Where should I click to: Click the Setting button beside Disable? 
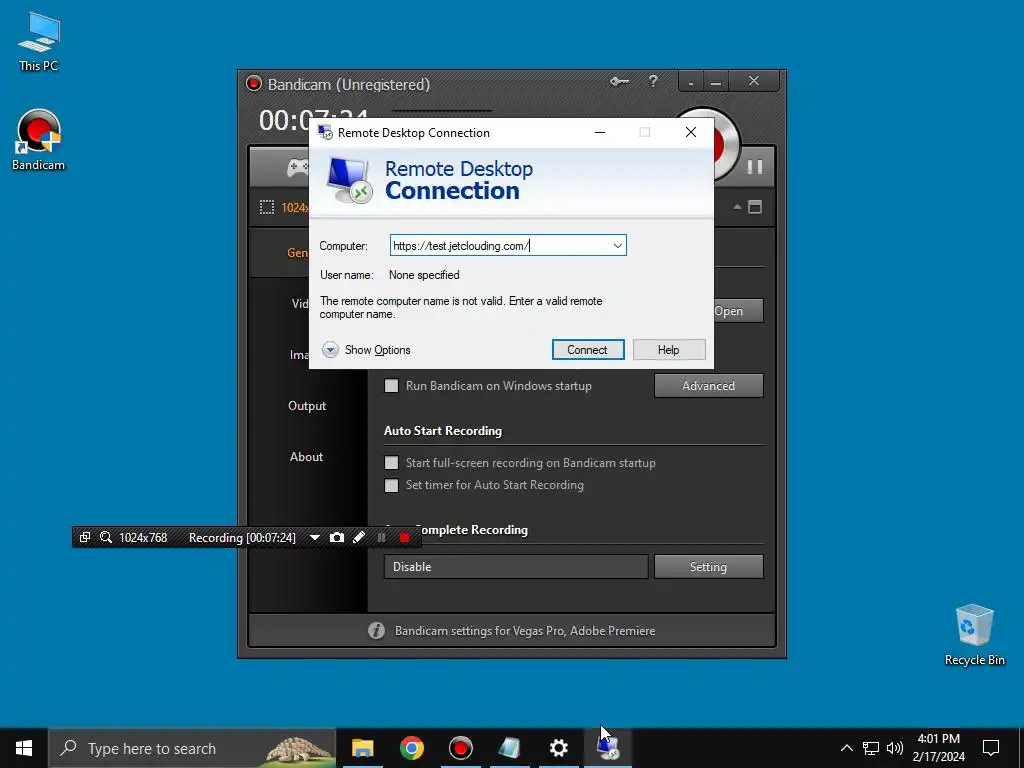click(x=709, y=567)
